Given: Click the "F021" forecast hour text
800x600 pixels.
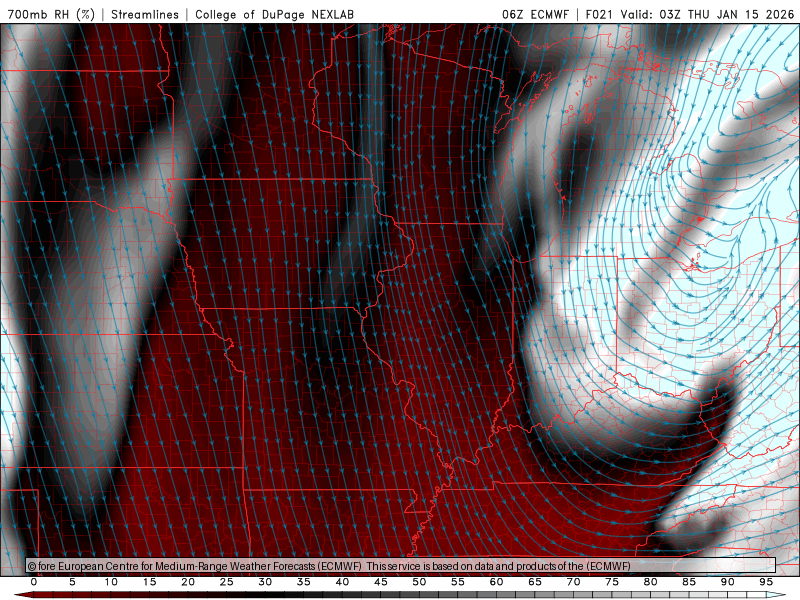Looking at the screenshot, I should 599,14.
